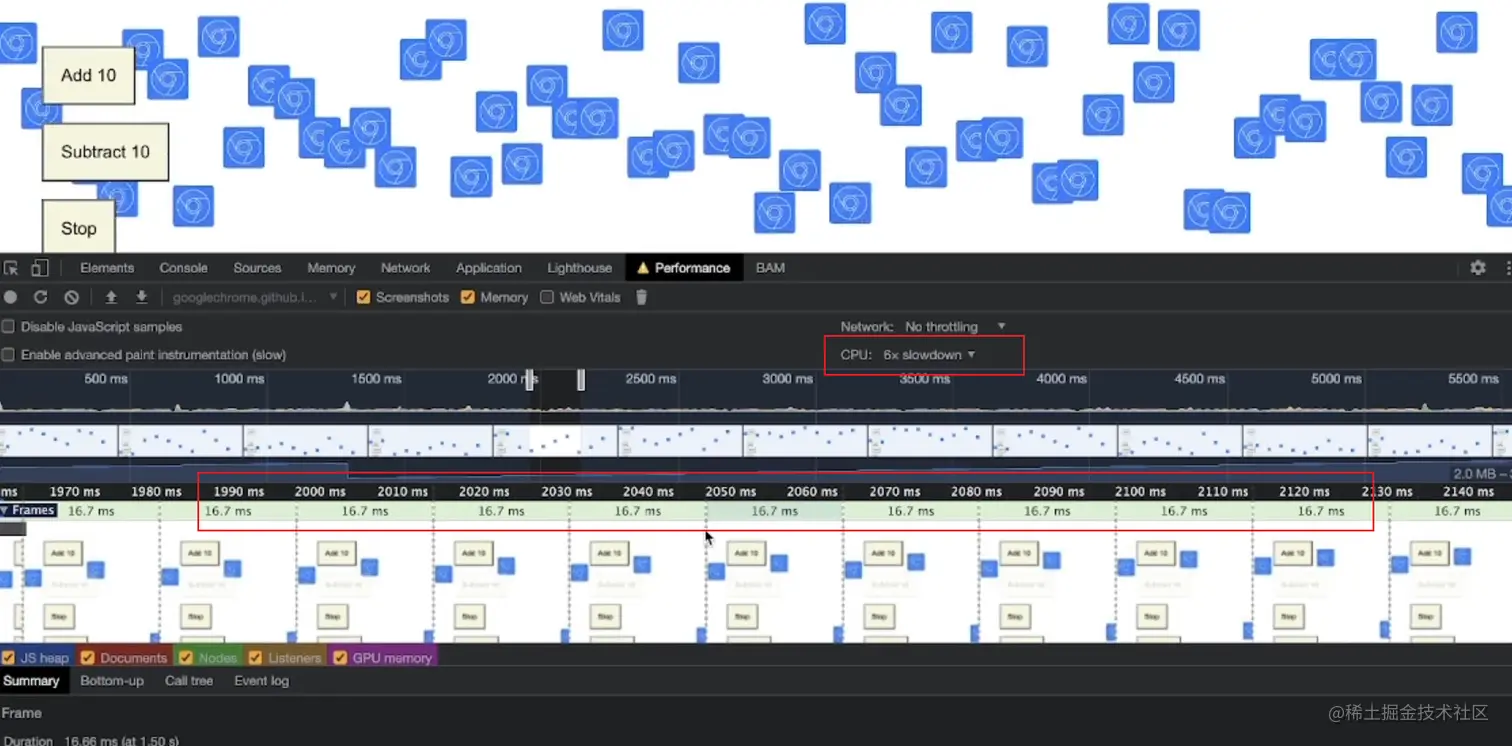Toggle the device toolbar icon
This screenshot has width=1512, height=746.
coord(40,268)
